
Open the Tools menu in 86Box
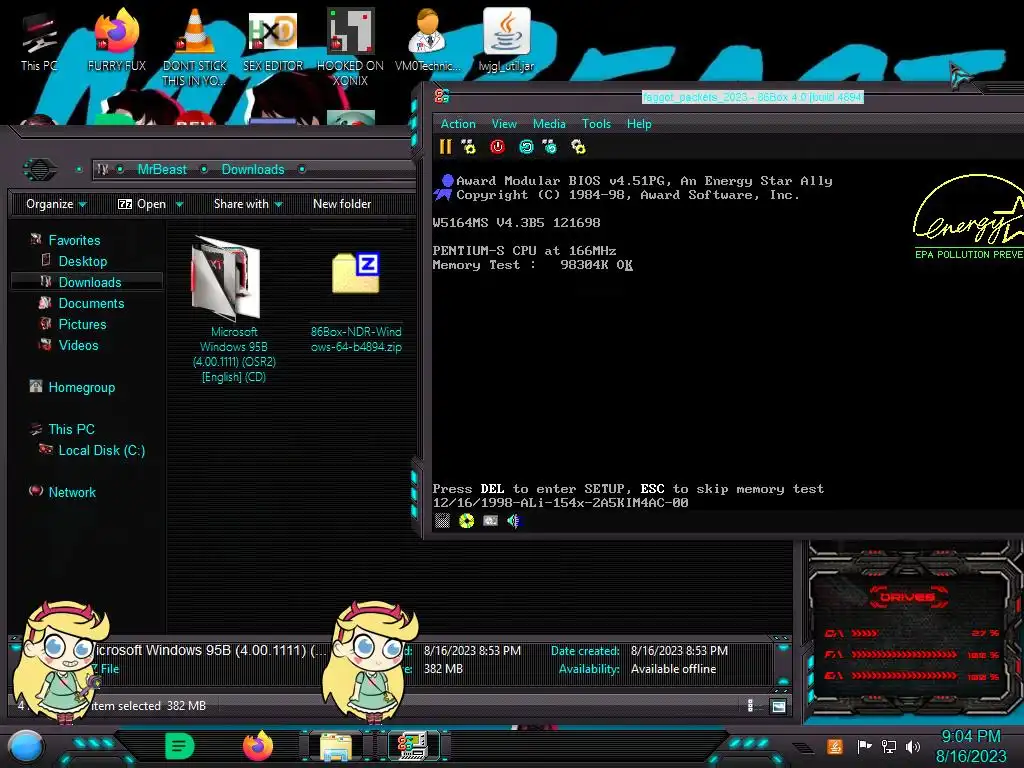[596, 123]
